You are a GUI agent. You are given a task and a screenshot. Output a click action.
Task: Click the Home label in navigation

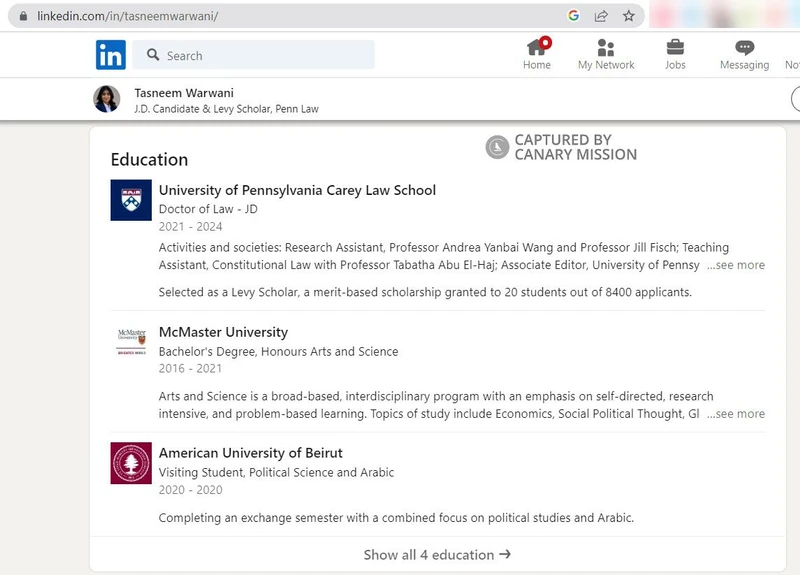537,65
